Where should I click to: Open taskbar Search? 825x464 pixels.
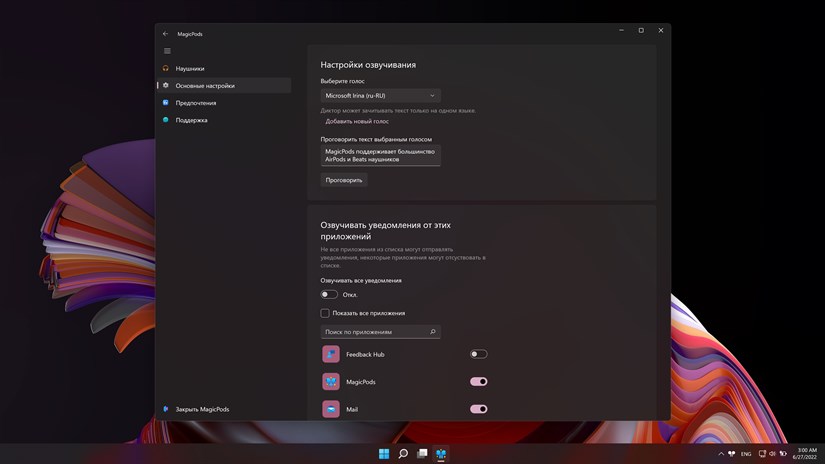pyautogui.click(x=403, y=454)
